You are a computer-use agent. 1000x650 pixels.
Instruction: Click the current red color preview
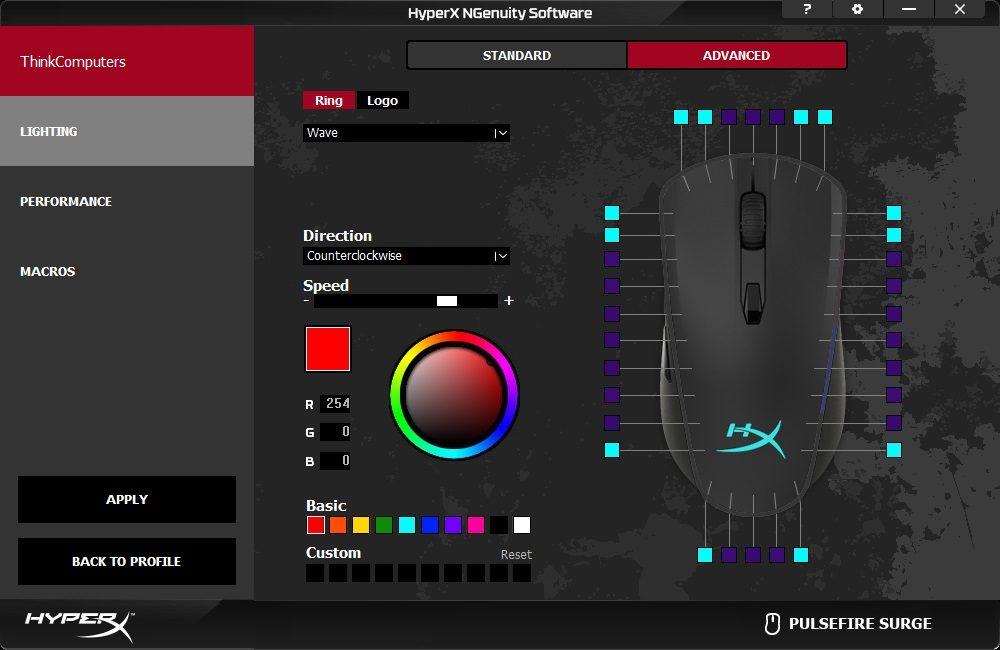click(328, 349)
